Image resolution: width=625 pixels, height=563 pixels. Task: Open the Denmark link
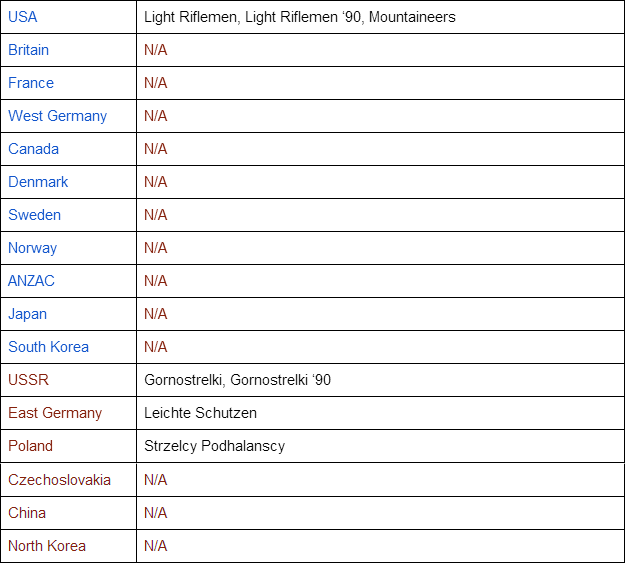pos(38,182)
